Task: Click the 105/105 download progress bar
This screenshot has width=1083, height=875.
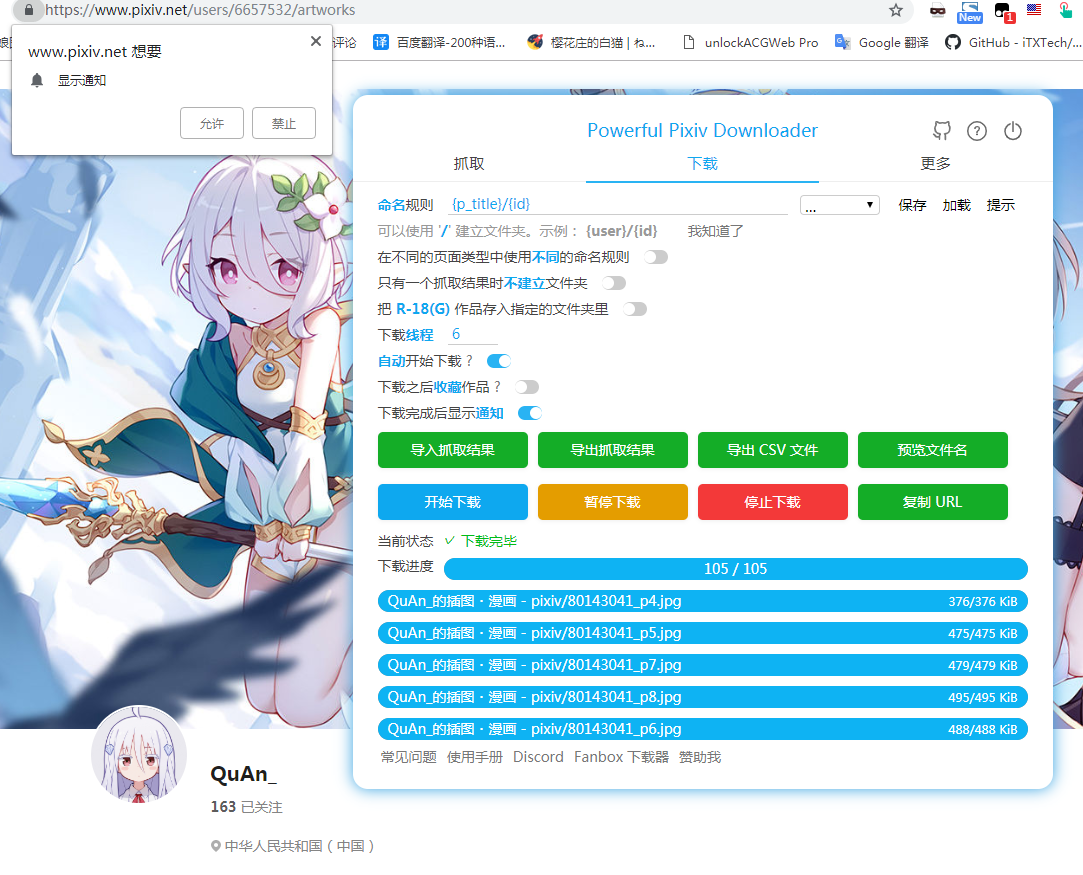Action: 735,568
